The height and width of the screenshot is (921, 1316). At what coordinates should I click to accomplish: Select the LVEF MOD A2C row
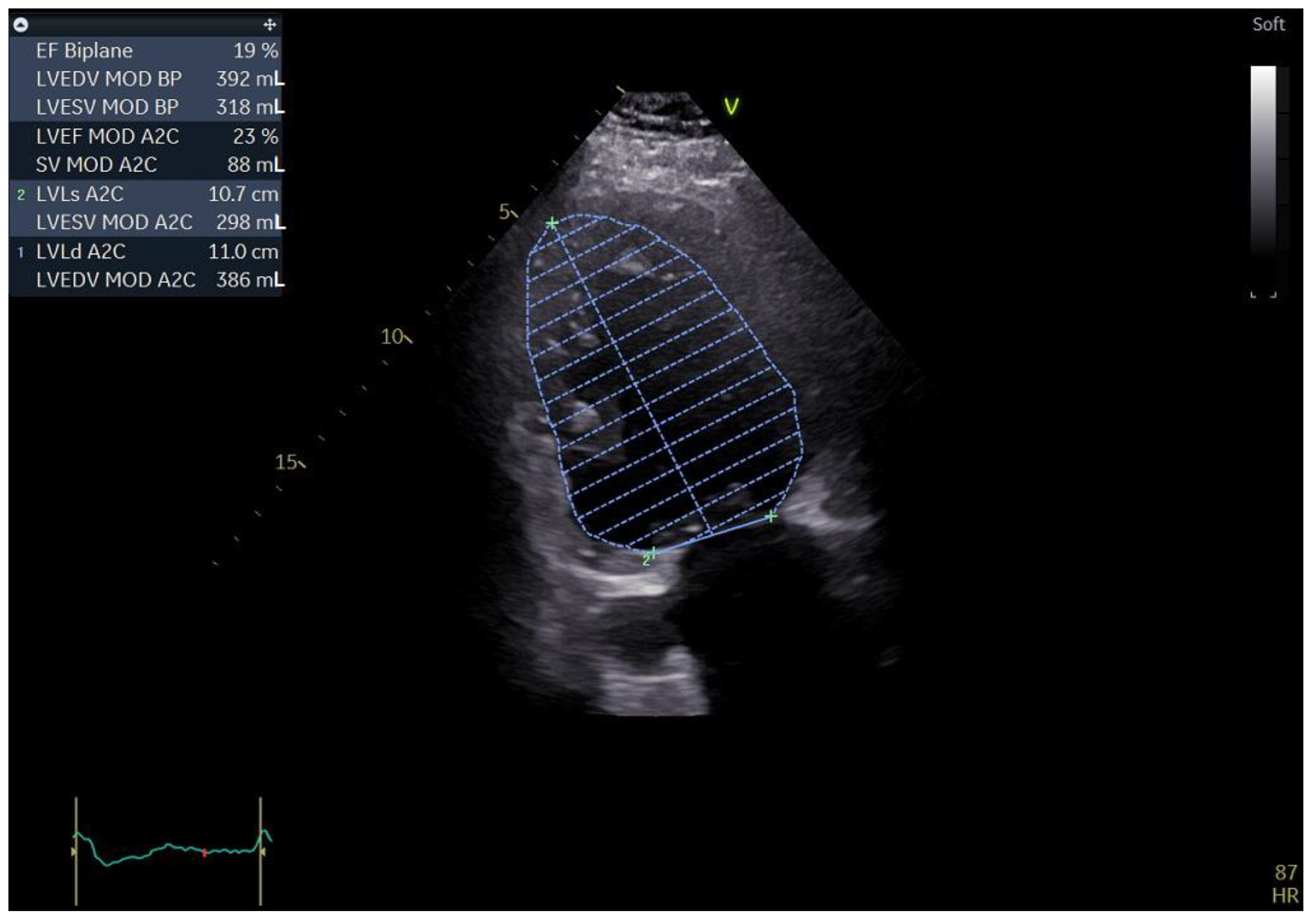pos(145,136)
